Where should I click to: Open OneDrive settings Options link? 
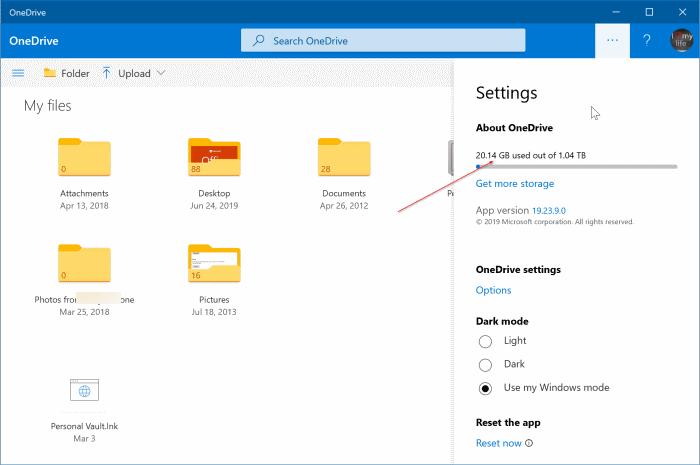point(493,290)
